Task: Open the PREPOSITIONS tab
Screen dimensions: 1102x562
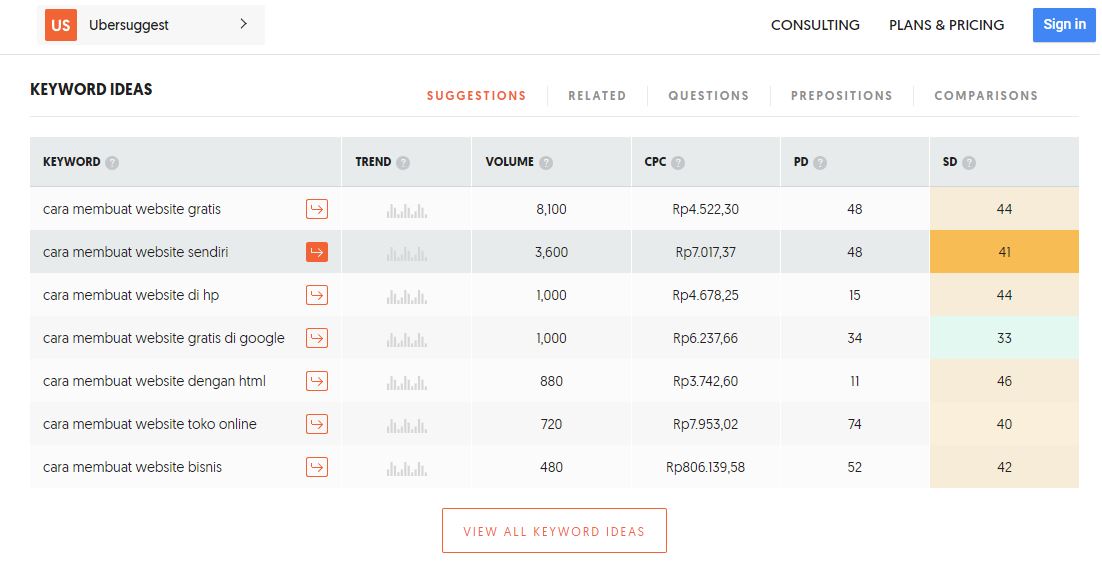Action: click(841, 96)
